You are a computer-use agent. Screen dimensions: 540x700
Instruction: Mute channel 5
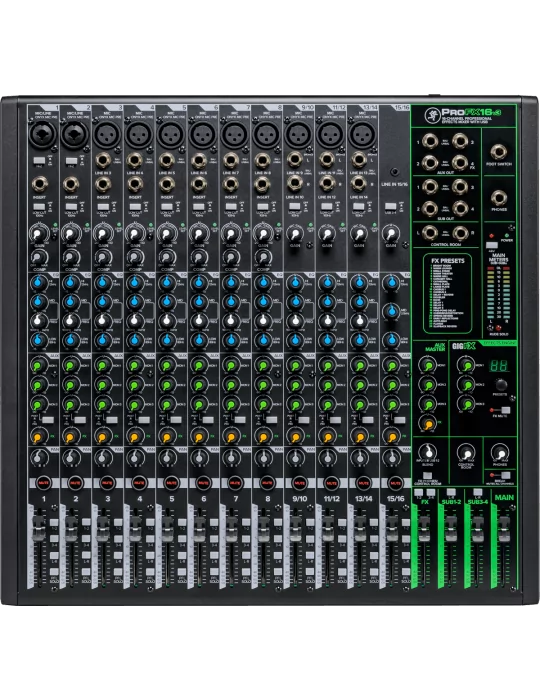point(171,483)
